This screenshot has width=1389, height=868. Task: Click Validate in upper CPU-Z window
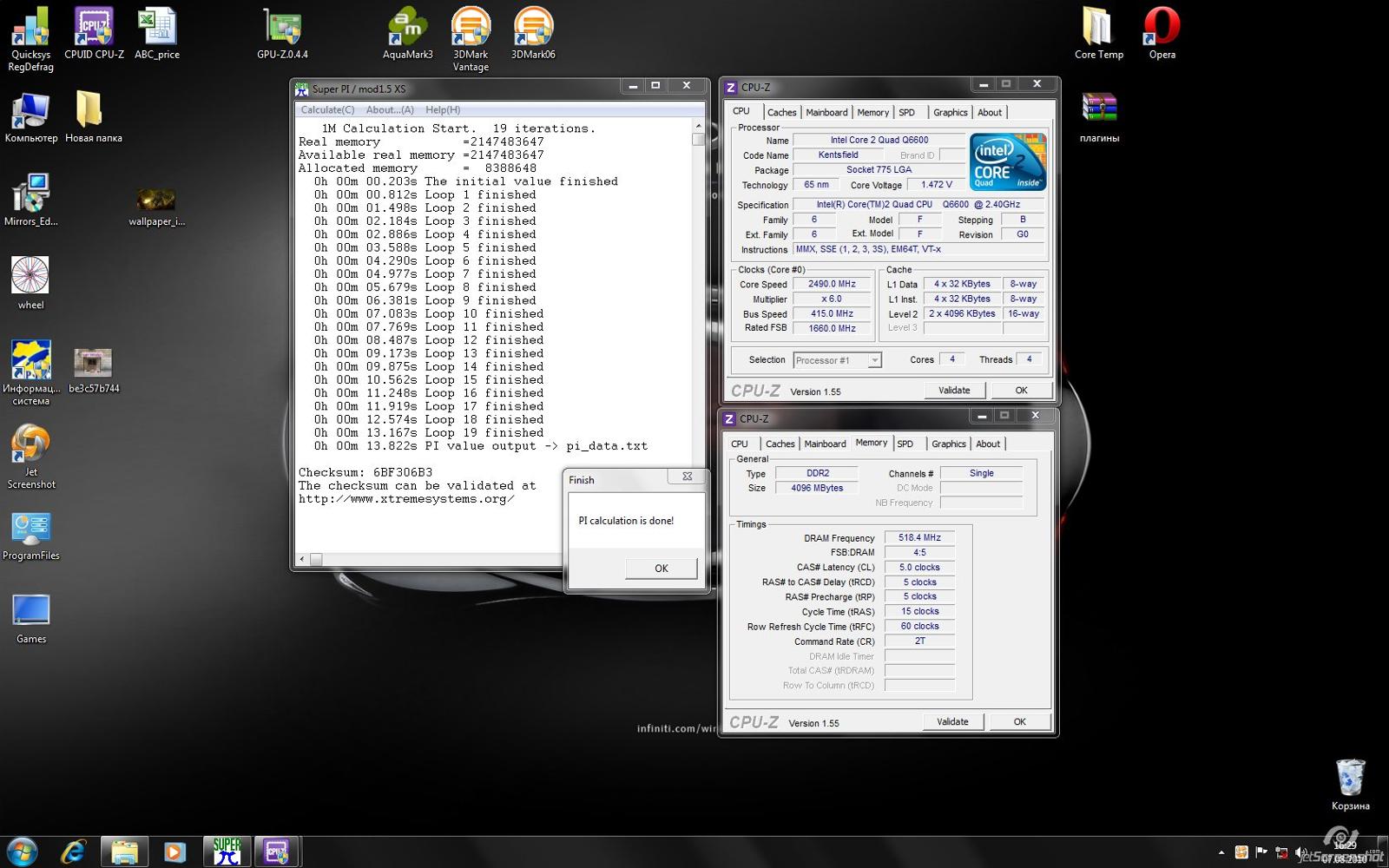(x=954, y=391)
